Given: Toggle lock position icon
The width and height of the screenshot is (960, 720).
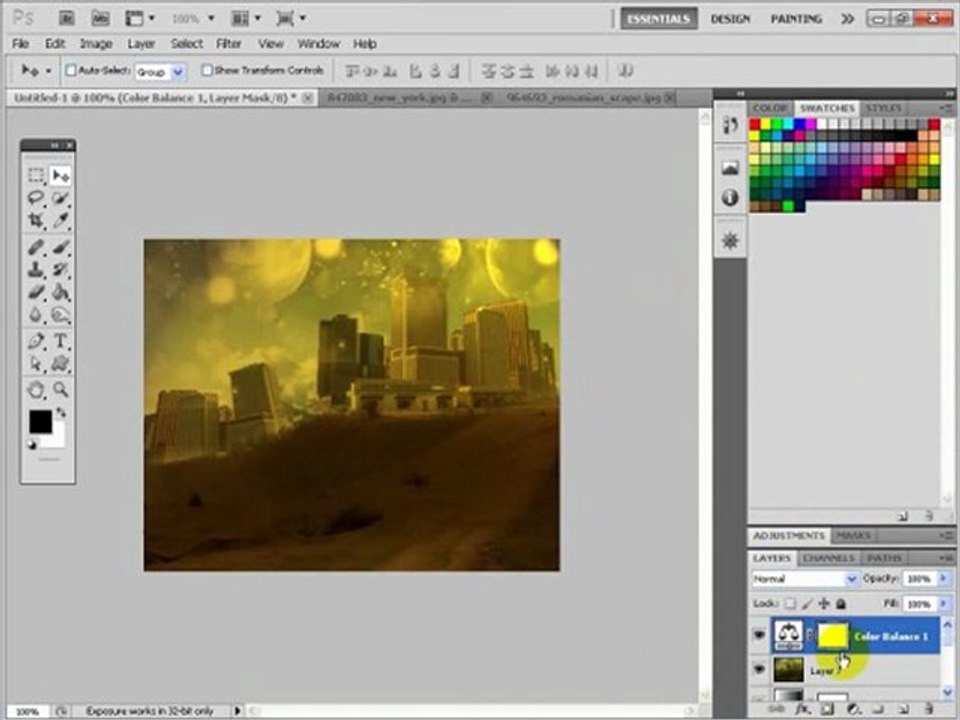Looking at the screenshot, I should tap(824, 604).
